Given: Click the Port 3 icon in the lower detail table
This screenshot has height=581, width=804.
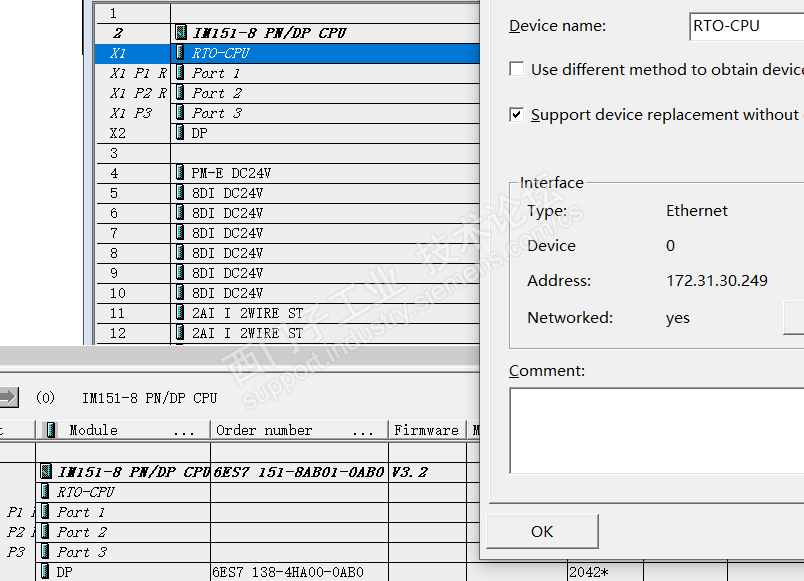Looking at the screenshot, I should pos(45,552).
